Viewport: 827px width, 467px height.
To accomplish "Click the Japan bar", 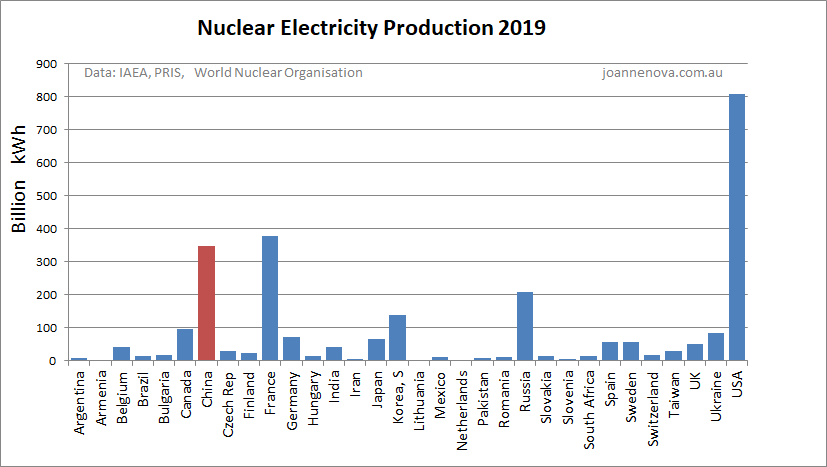I will pos(376,350).
